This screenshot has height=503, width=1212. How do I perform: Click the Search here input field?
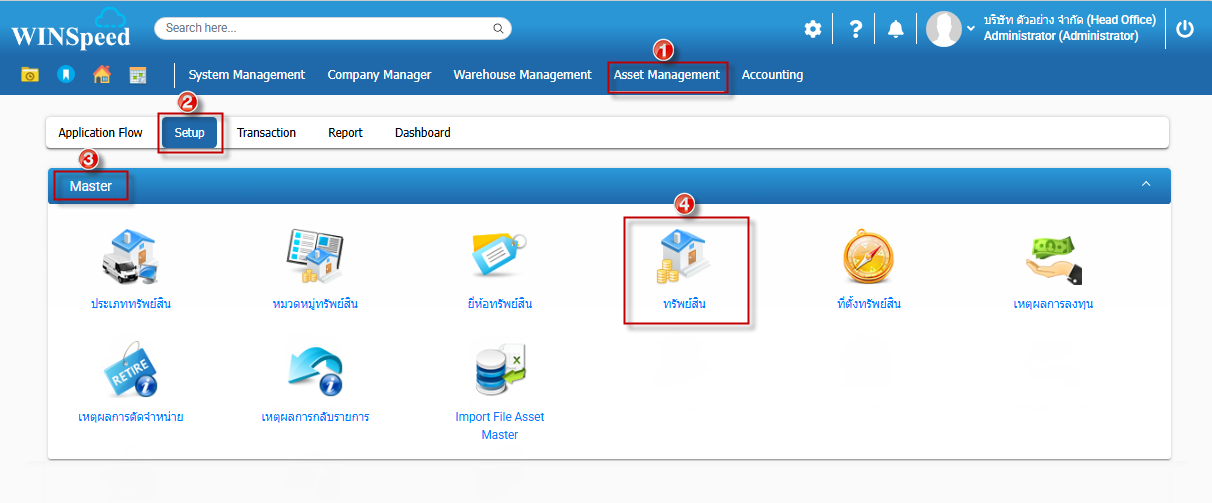tap(325, 28)
